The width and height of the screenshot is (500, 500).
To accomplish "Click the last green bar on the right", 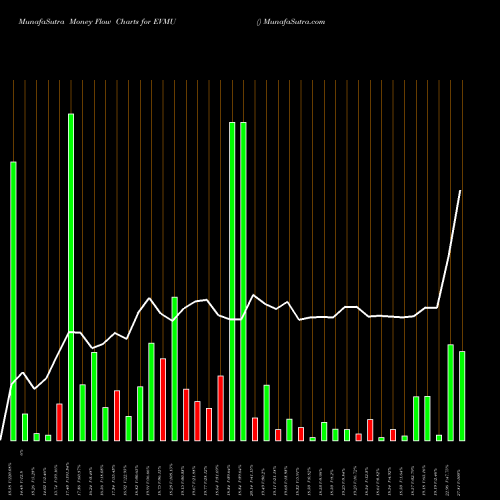I will tap(462, 396).
